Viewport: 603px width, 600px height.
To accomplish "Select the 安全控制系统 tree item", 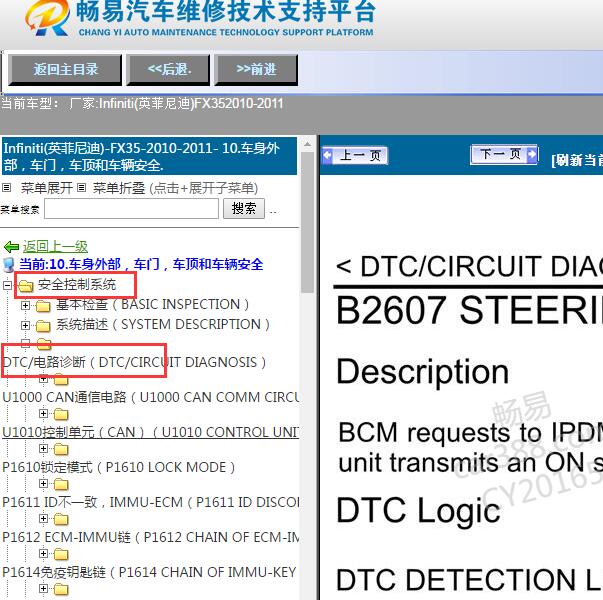I will click(x=77, y=285).
